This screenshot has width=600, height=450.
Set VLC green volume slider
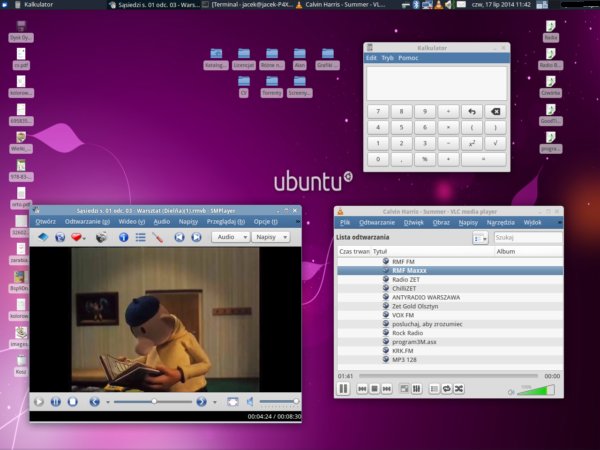click(536, 391)
